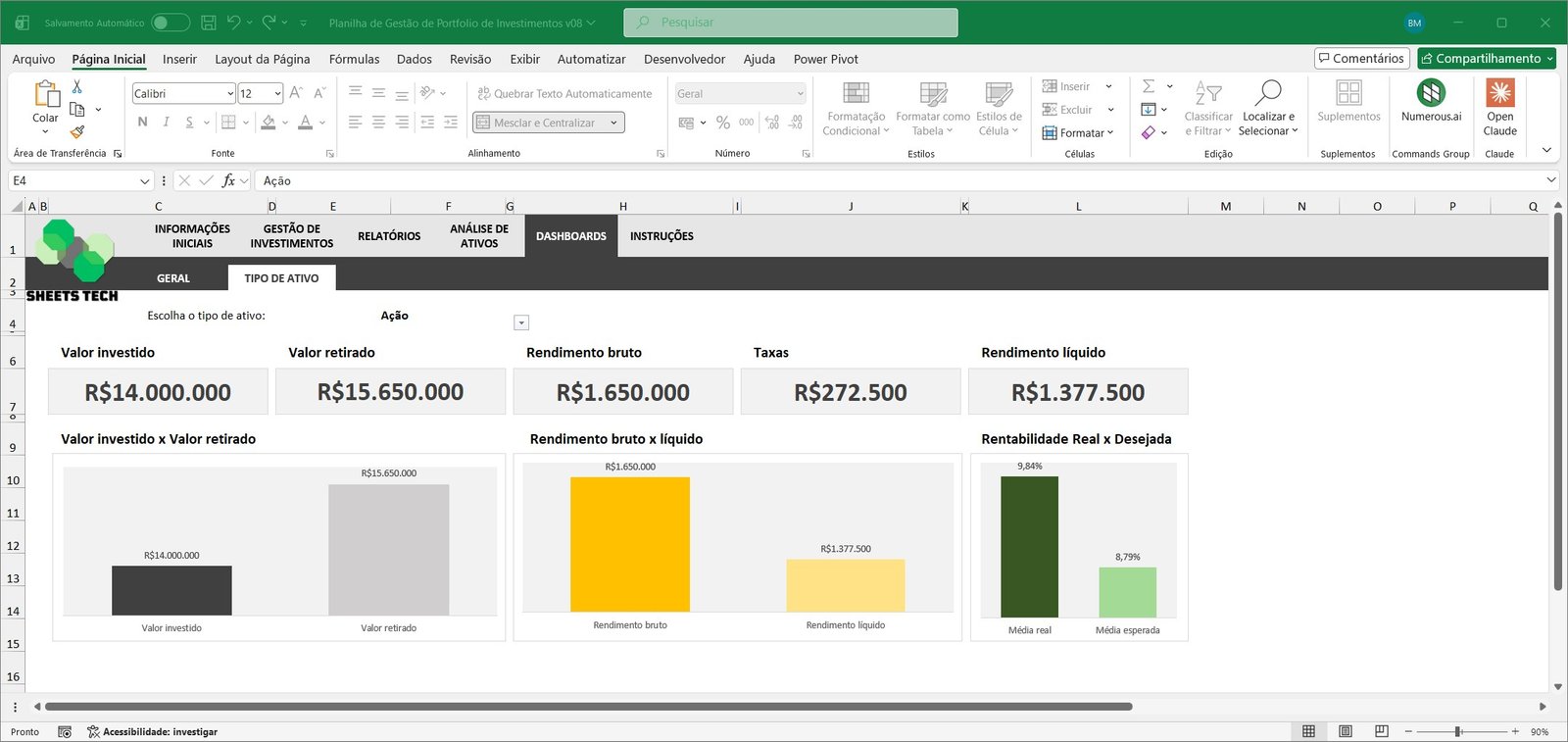Open the asset type dropdown beside Ação
Screen dimensions: 1568x742
click(521, 323)
